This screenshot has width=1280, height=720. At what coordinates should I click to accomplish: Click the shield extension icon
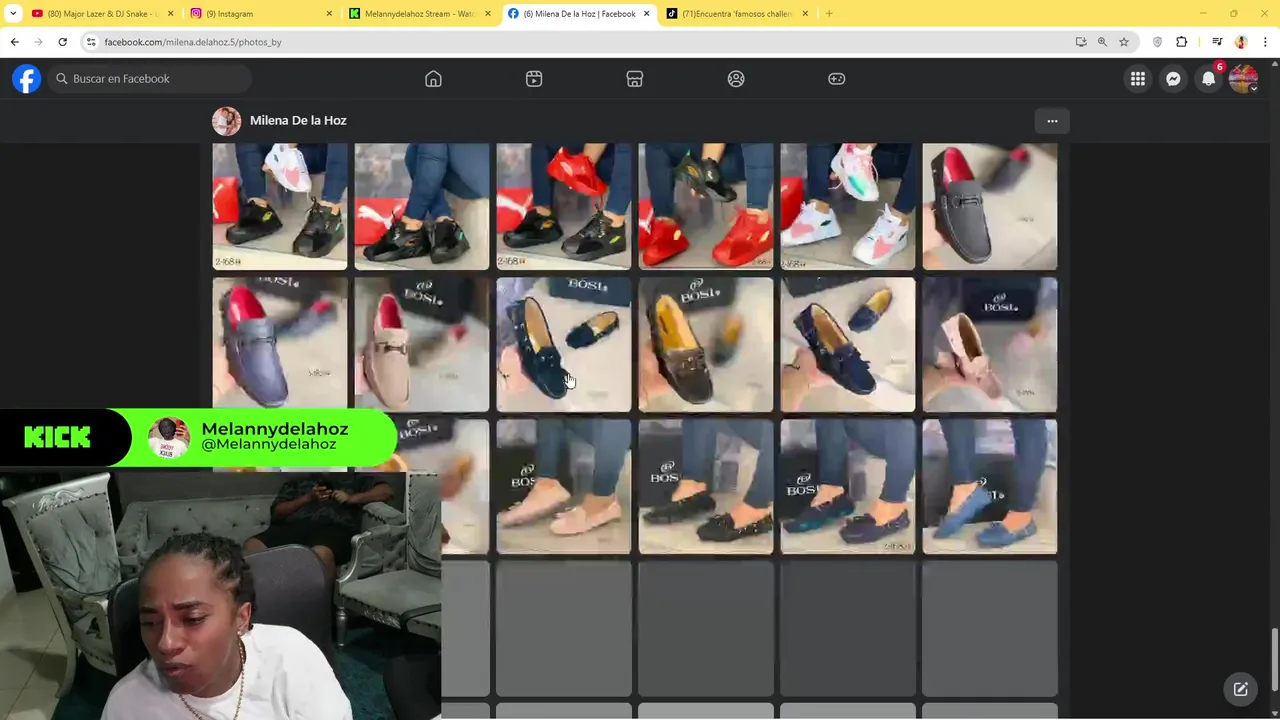coord(1157,42)
